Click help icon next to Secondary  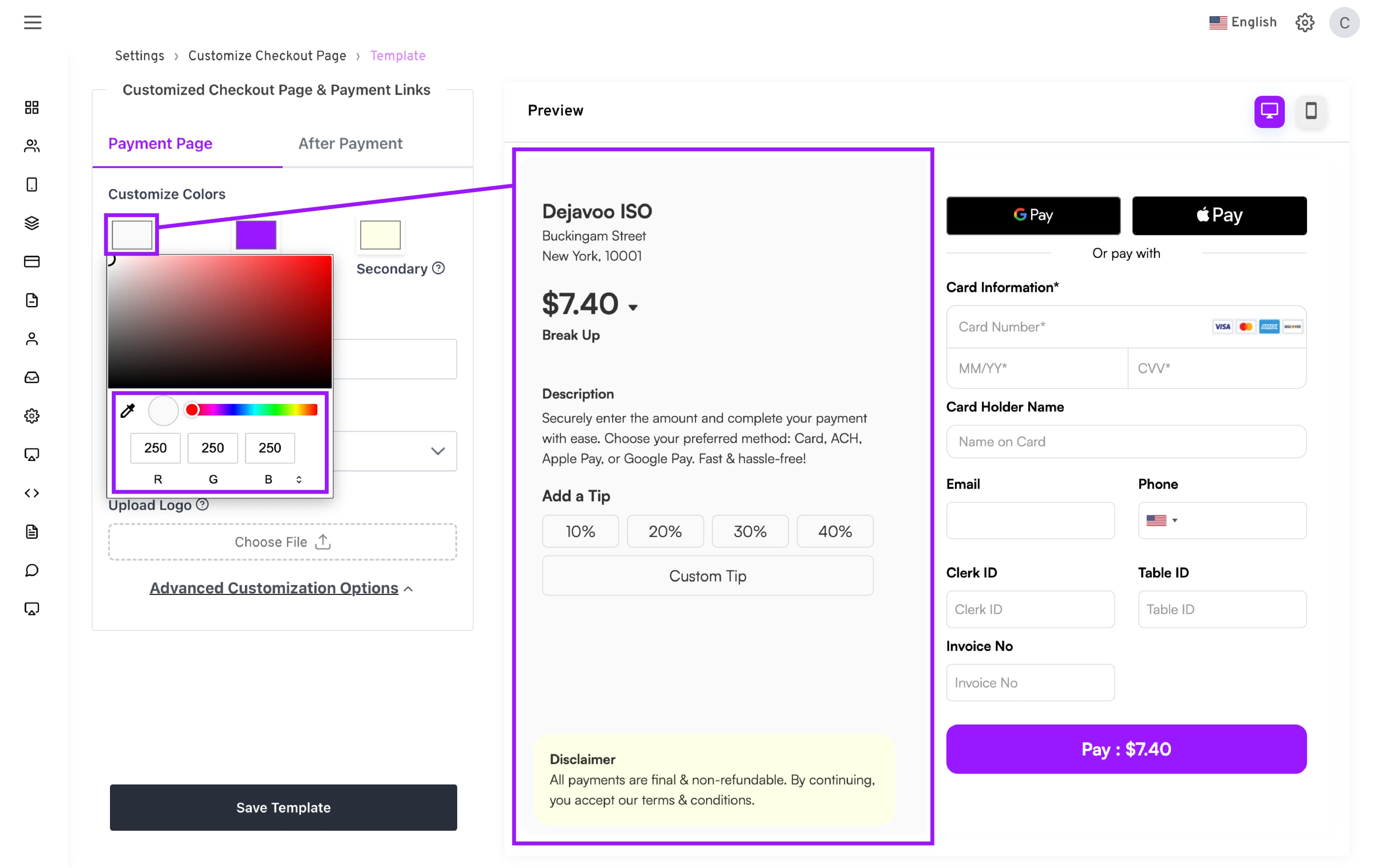coord(438,268)
